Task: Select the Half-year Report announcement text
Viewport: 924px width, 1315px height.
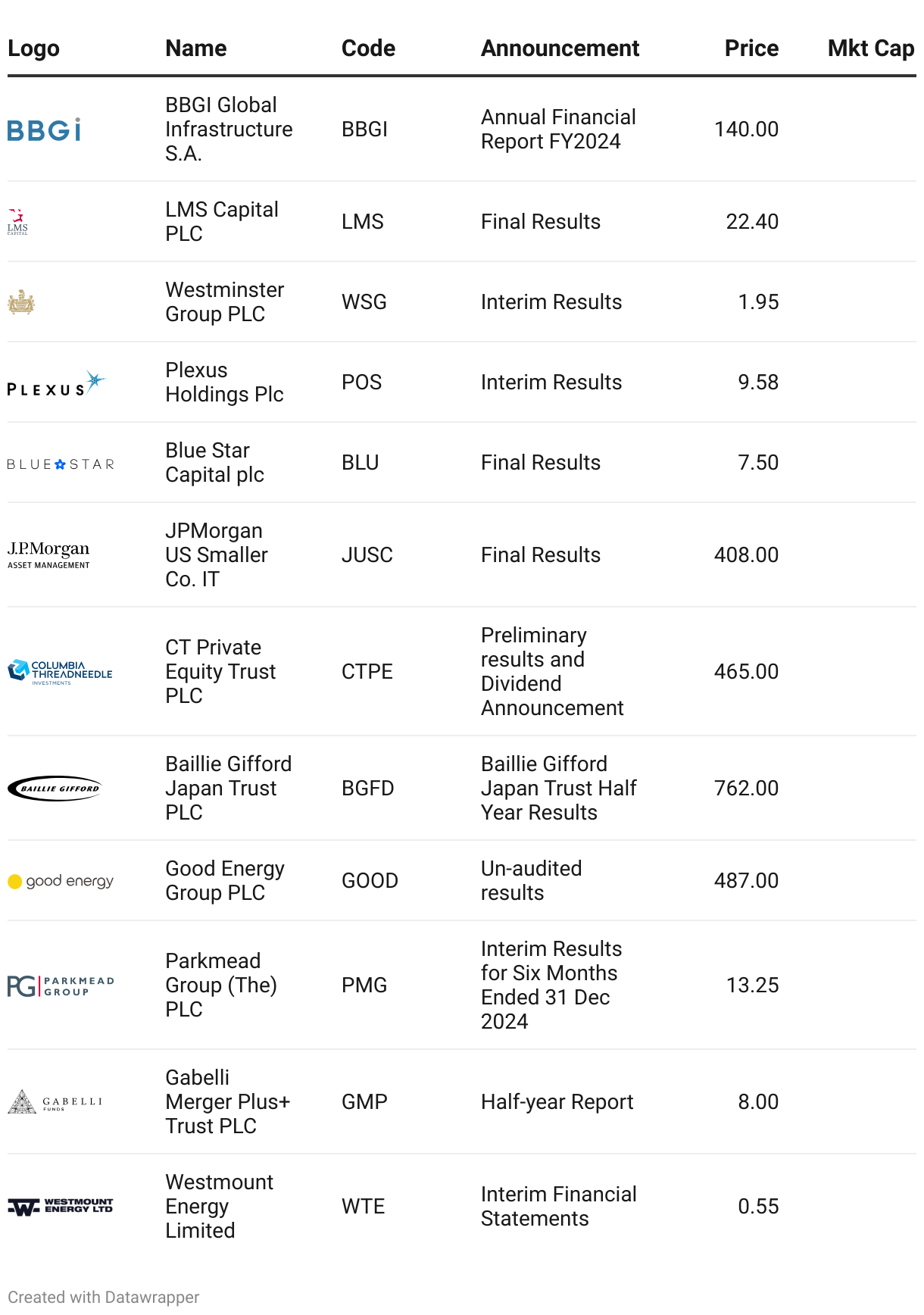Action: point(557,1102)
